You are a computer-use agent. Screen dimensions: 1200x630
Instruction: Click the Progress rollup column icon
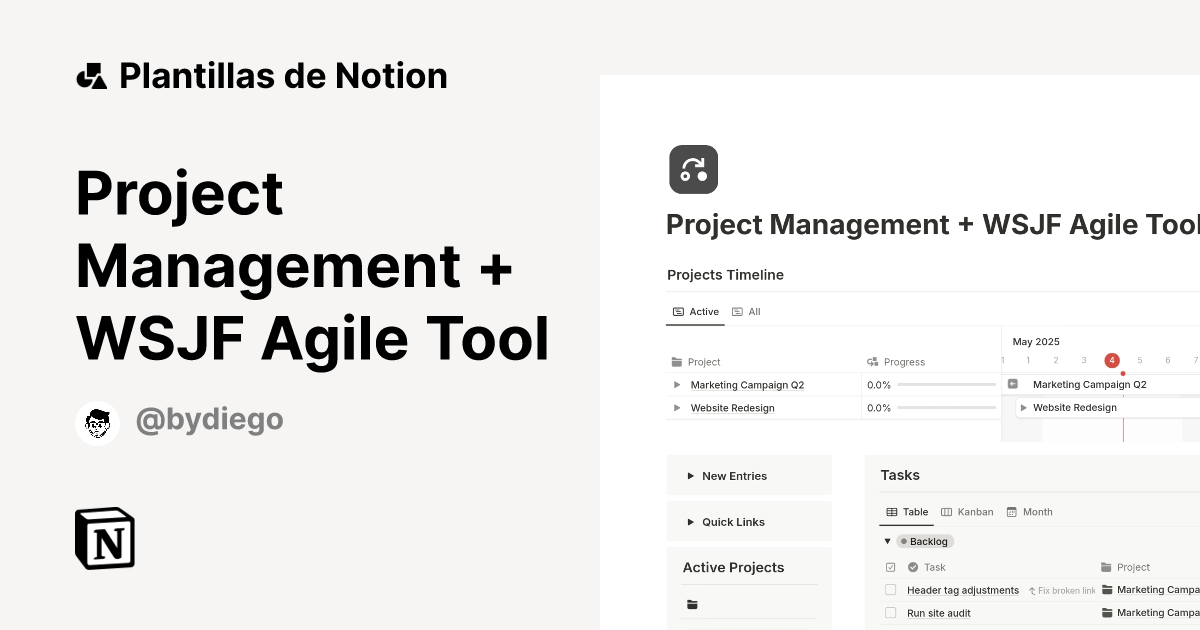pos(871,361)
